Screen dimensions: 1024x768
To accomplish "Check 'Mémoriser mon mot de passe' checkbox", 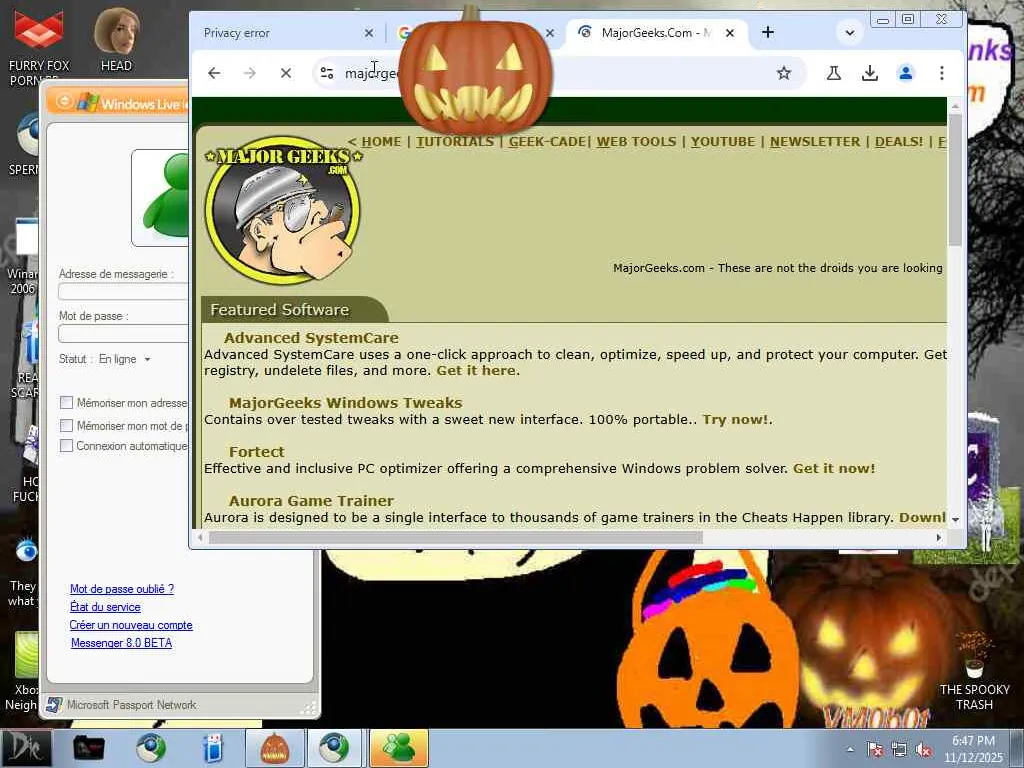I will pyautogui.click(x=66, y=426).
